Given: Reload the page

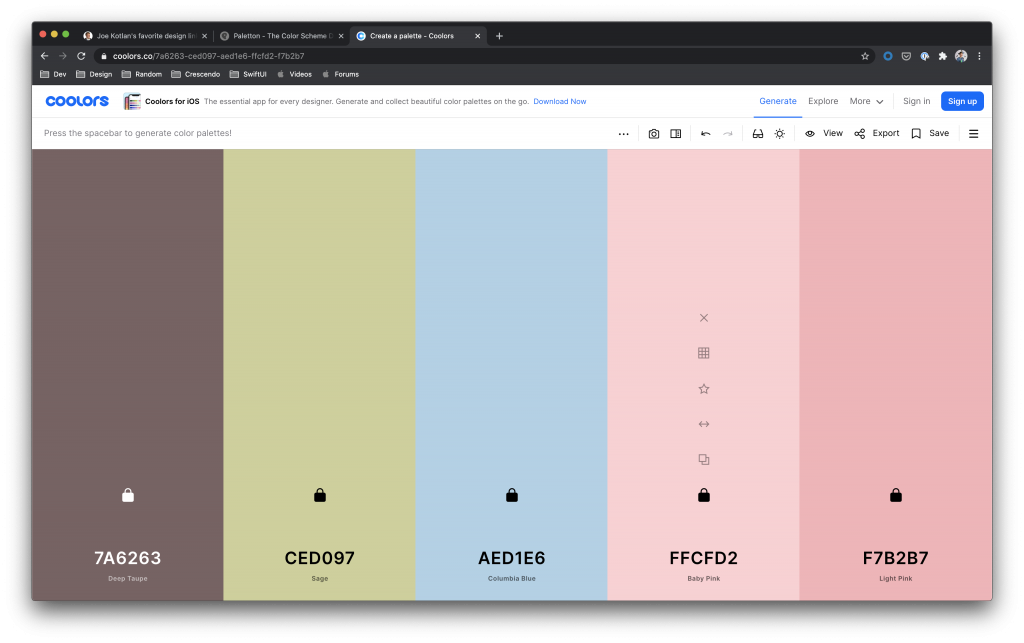Looking at the screenshot, I should tap(81, 56).
